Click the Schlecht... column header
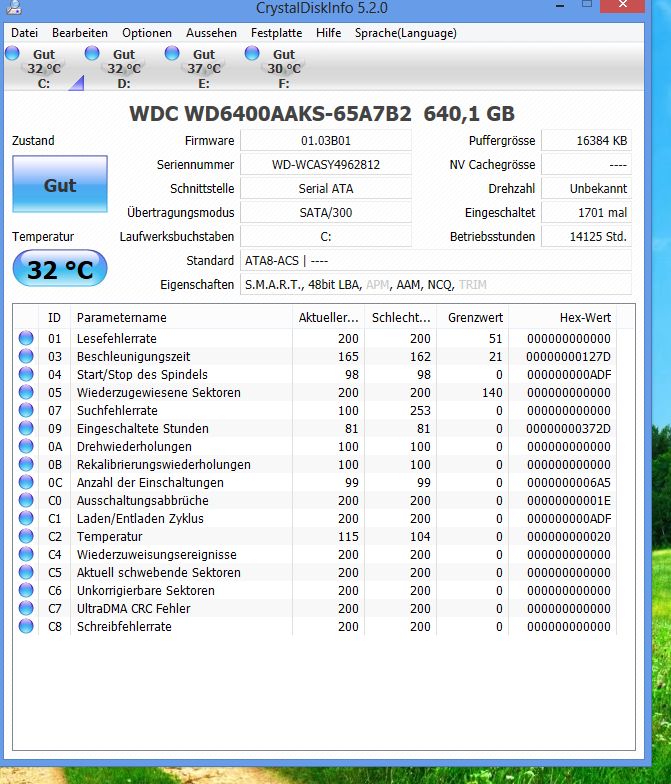This screenshot has width=671, height=784. coord(400,318)
